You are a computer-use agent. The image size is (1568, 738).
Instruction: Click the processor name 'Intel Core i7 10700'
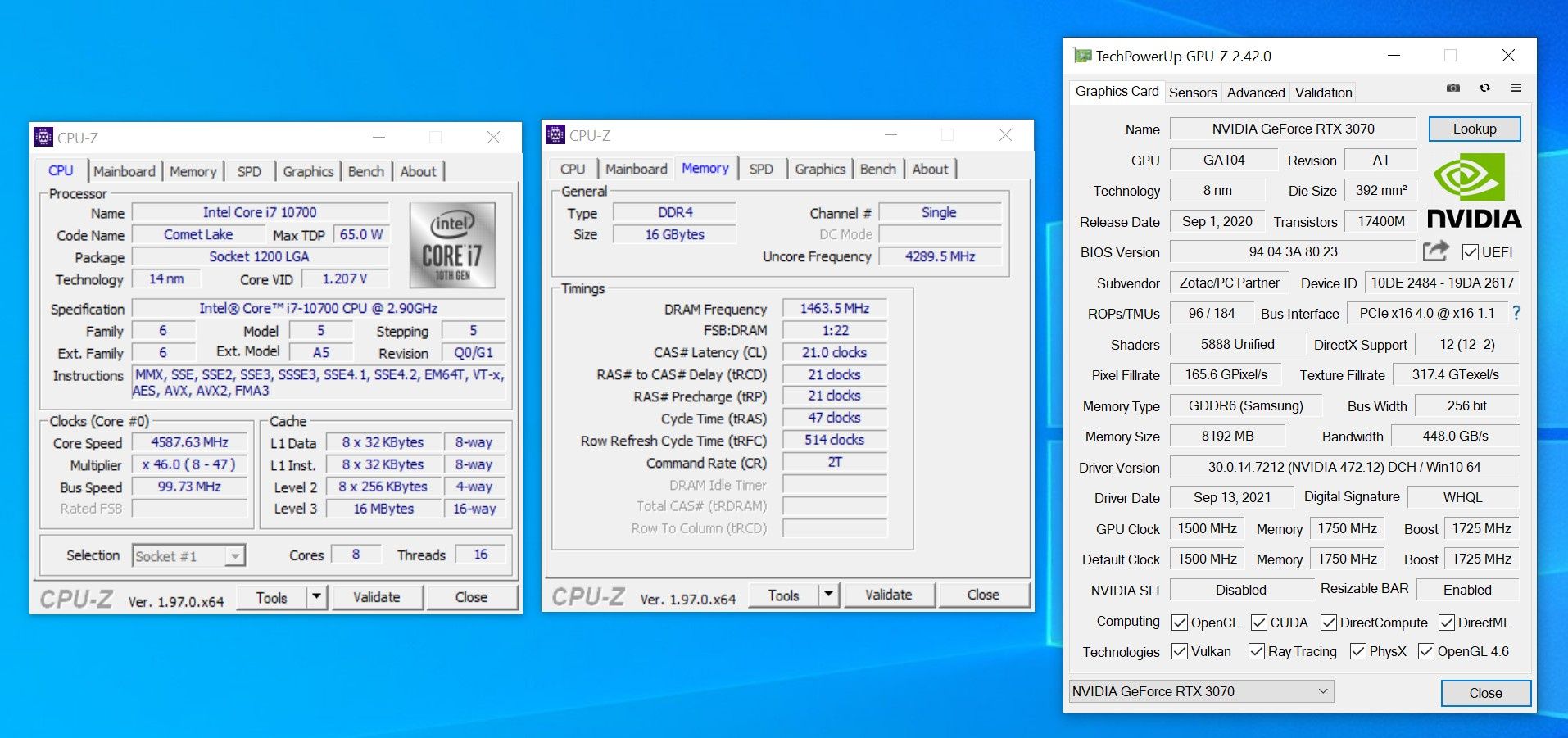(x=260, y=212)
